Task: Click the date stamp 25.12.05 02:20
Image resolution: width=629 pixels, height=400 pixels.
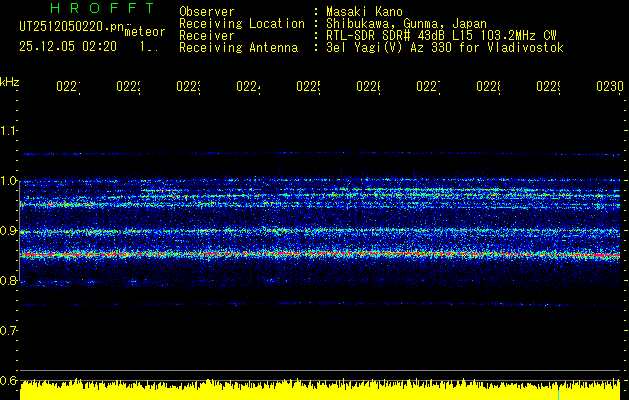Action: click(x=68, y=47)
